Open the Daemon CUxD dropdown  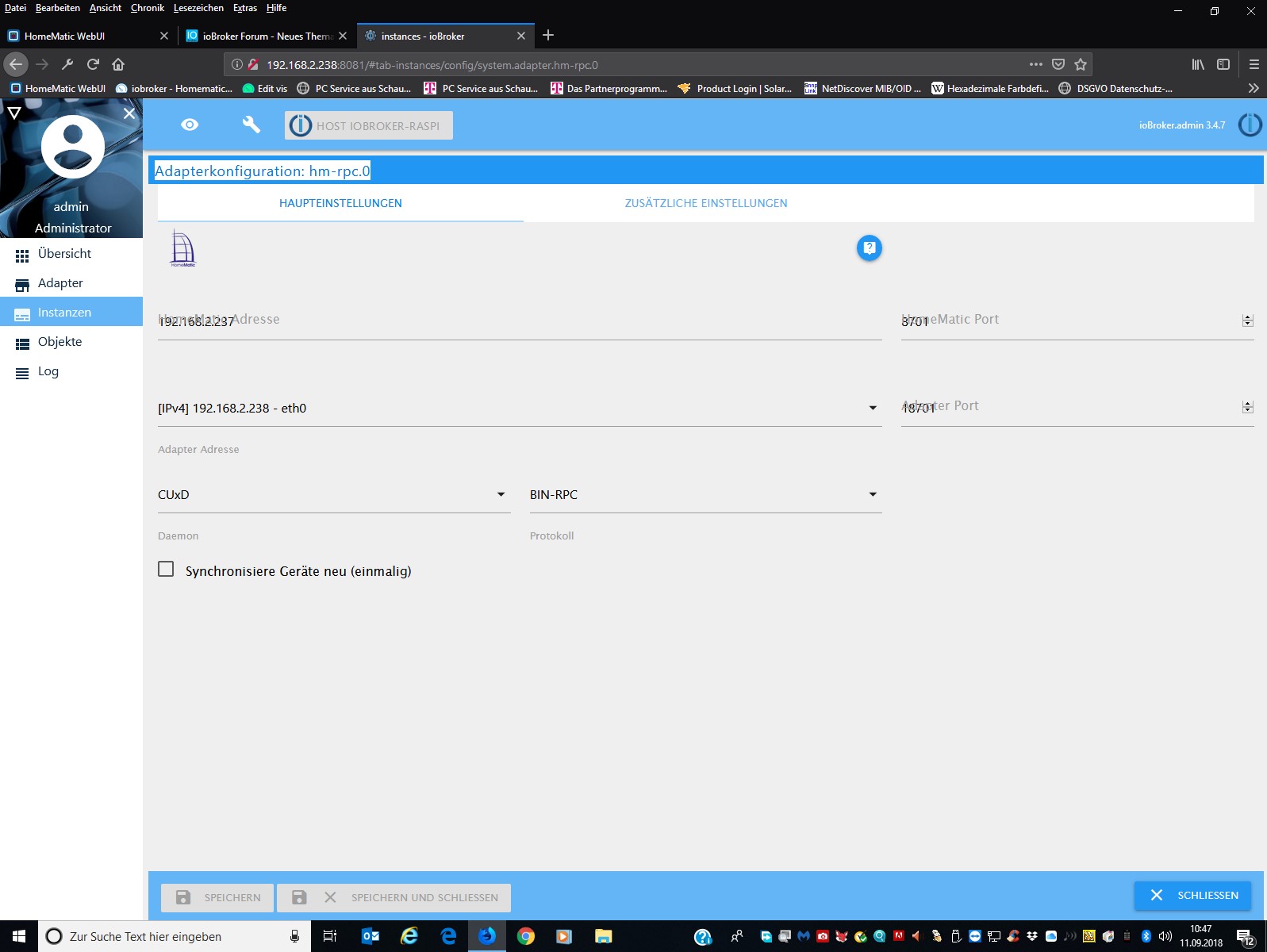tap(334, 494)
